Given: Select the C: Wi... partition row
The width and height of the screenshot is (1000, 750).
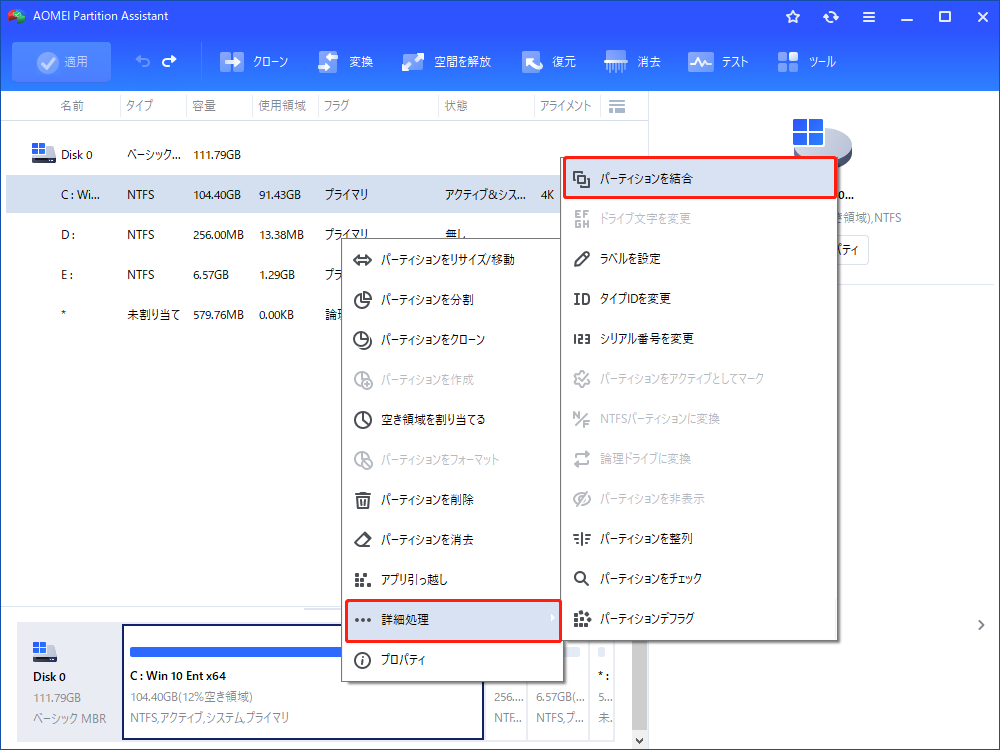Looking at the screenshot, I should coord(284,195).
